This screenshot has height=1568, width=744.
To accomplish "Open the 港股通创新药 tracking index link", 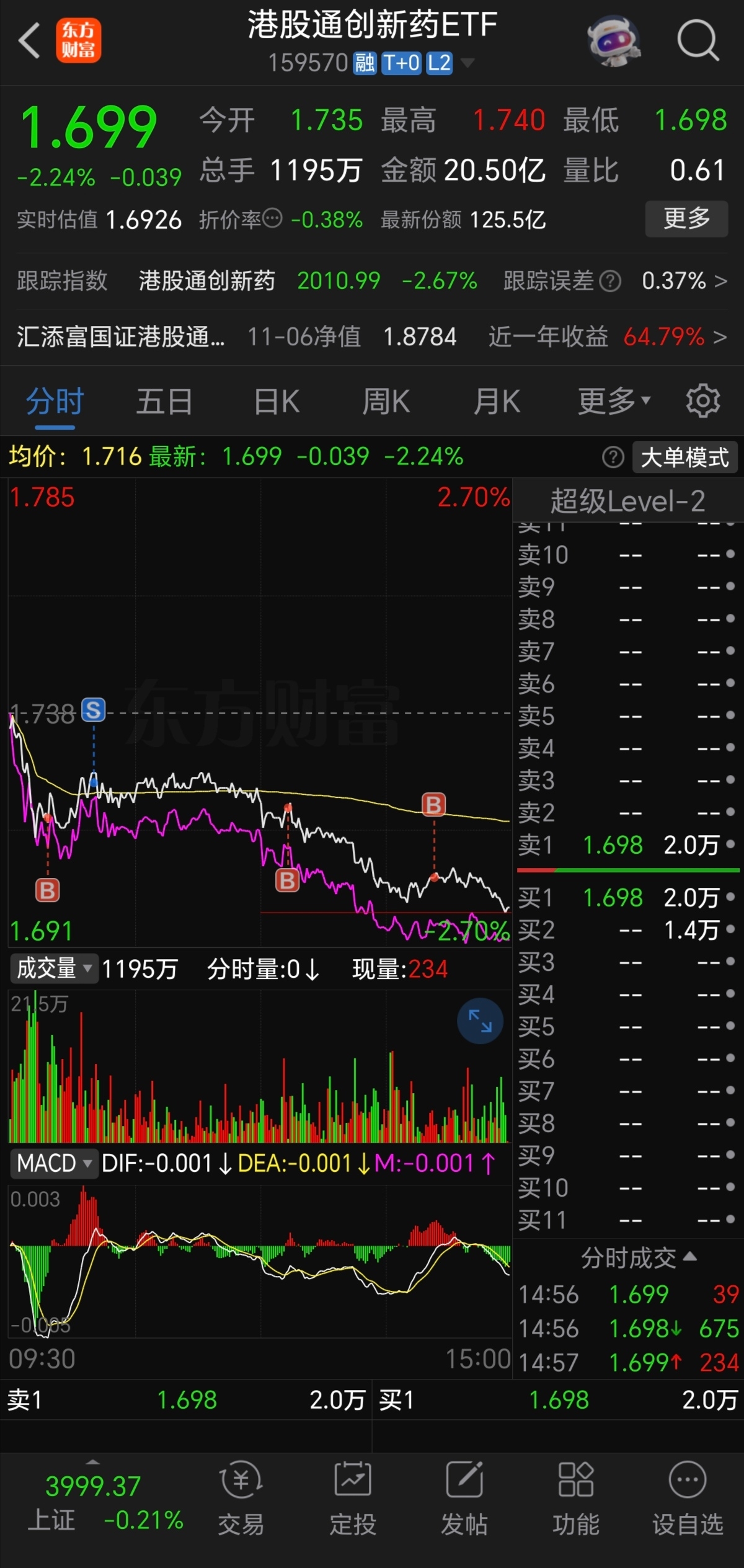I will tap(206, 281).
